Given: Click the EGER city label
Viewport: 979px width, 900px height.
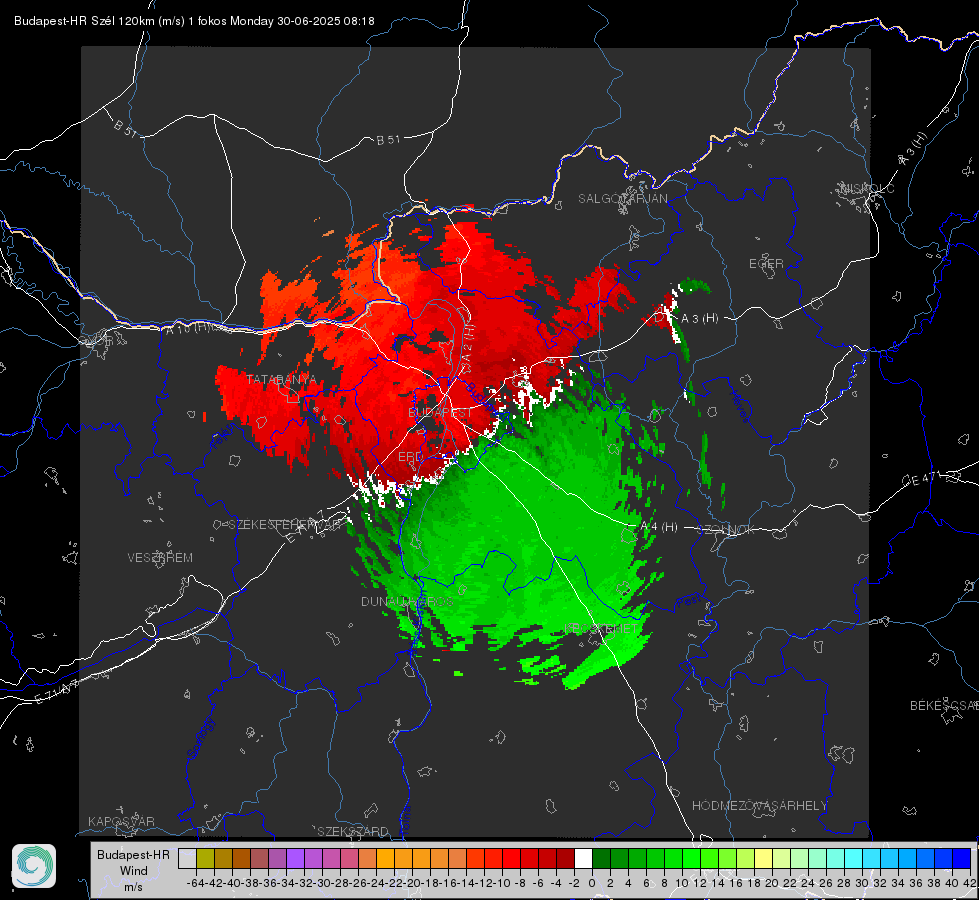Looking at the screenshot, I should (x=766, y=264).
